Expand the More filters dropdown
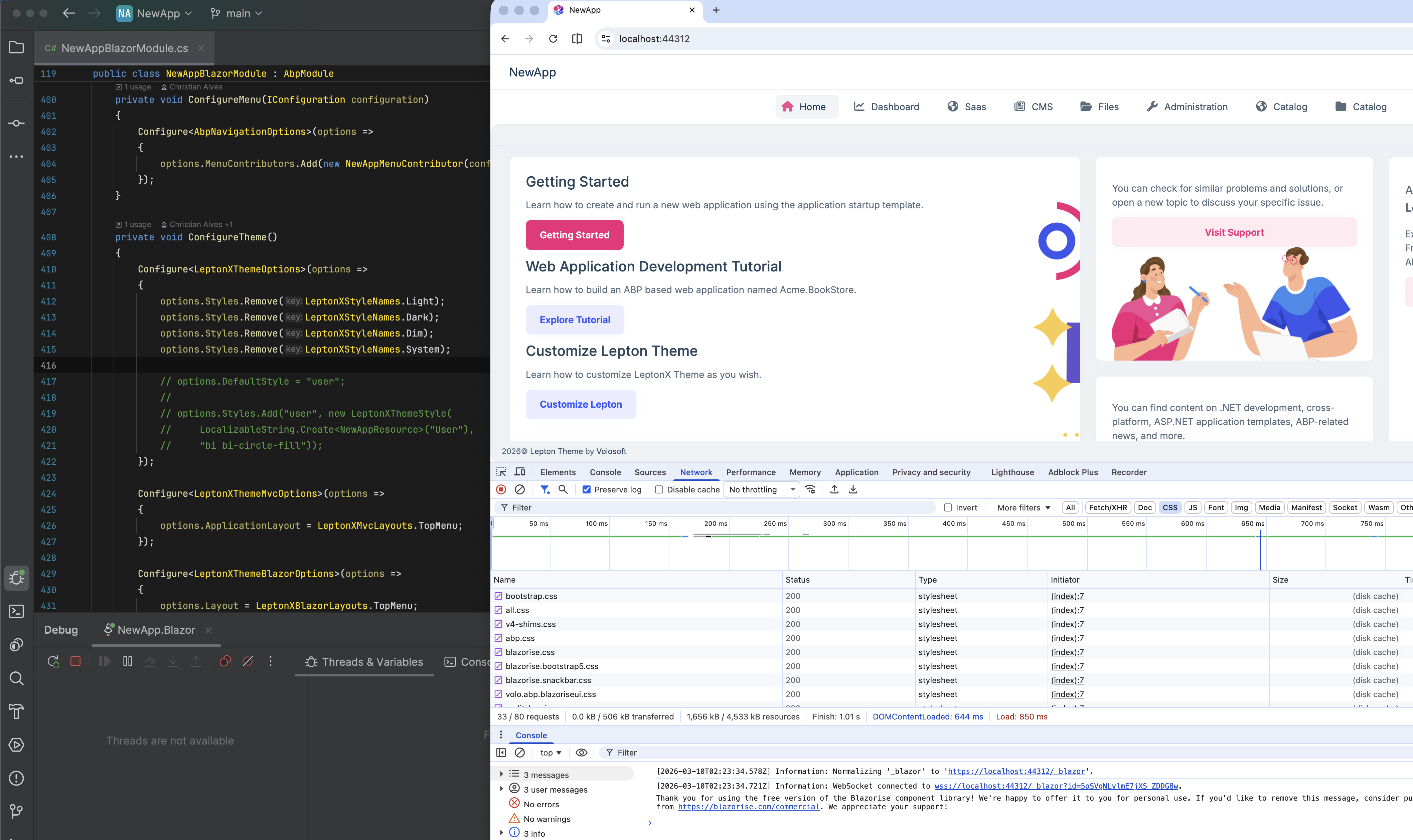 1024,508
